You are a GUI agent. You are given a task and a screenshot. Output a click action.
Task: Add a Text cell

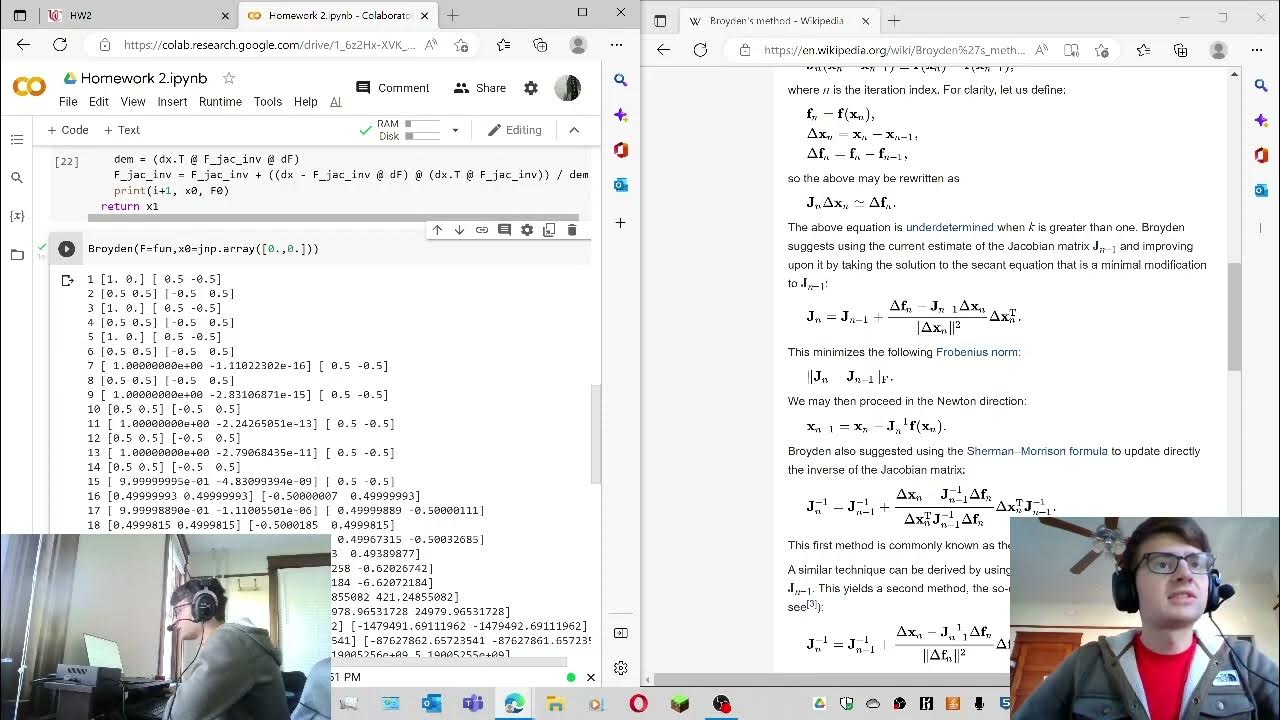pos(122,130)
